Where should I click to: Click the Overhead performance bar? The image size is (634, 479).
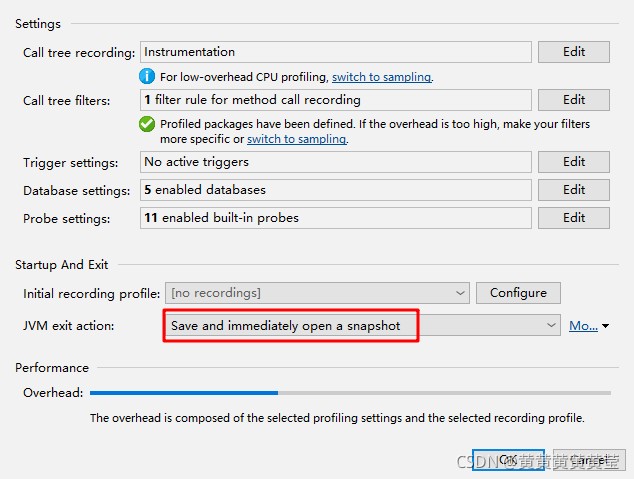pyautogui.click(x=350, y=392)
